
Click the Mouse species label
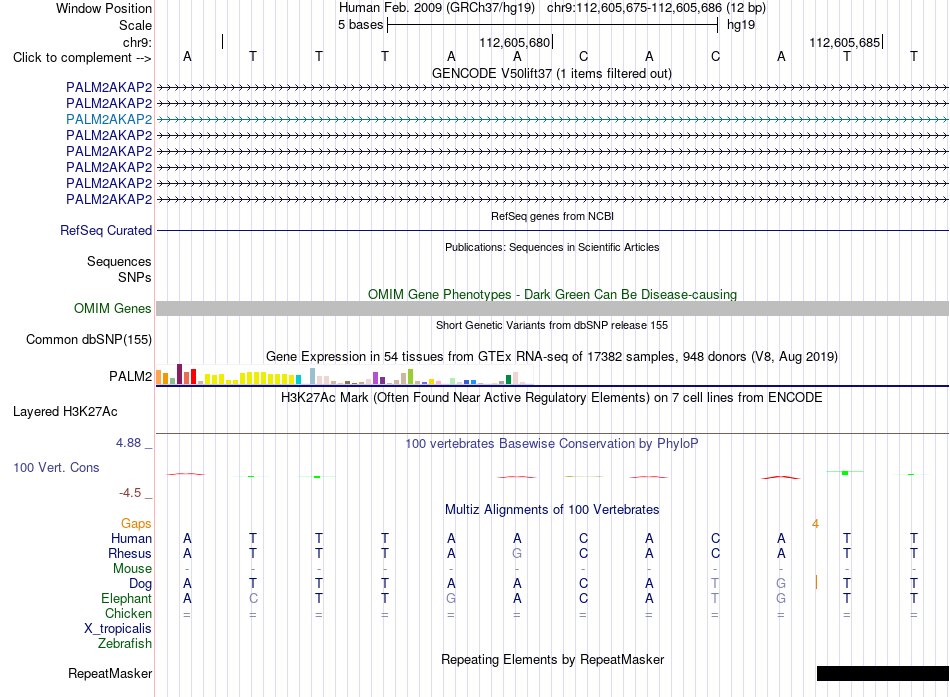pyautogui.click(x=132, y=569)
